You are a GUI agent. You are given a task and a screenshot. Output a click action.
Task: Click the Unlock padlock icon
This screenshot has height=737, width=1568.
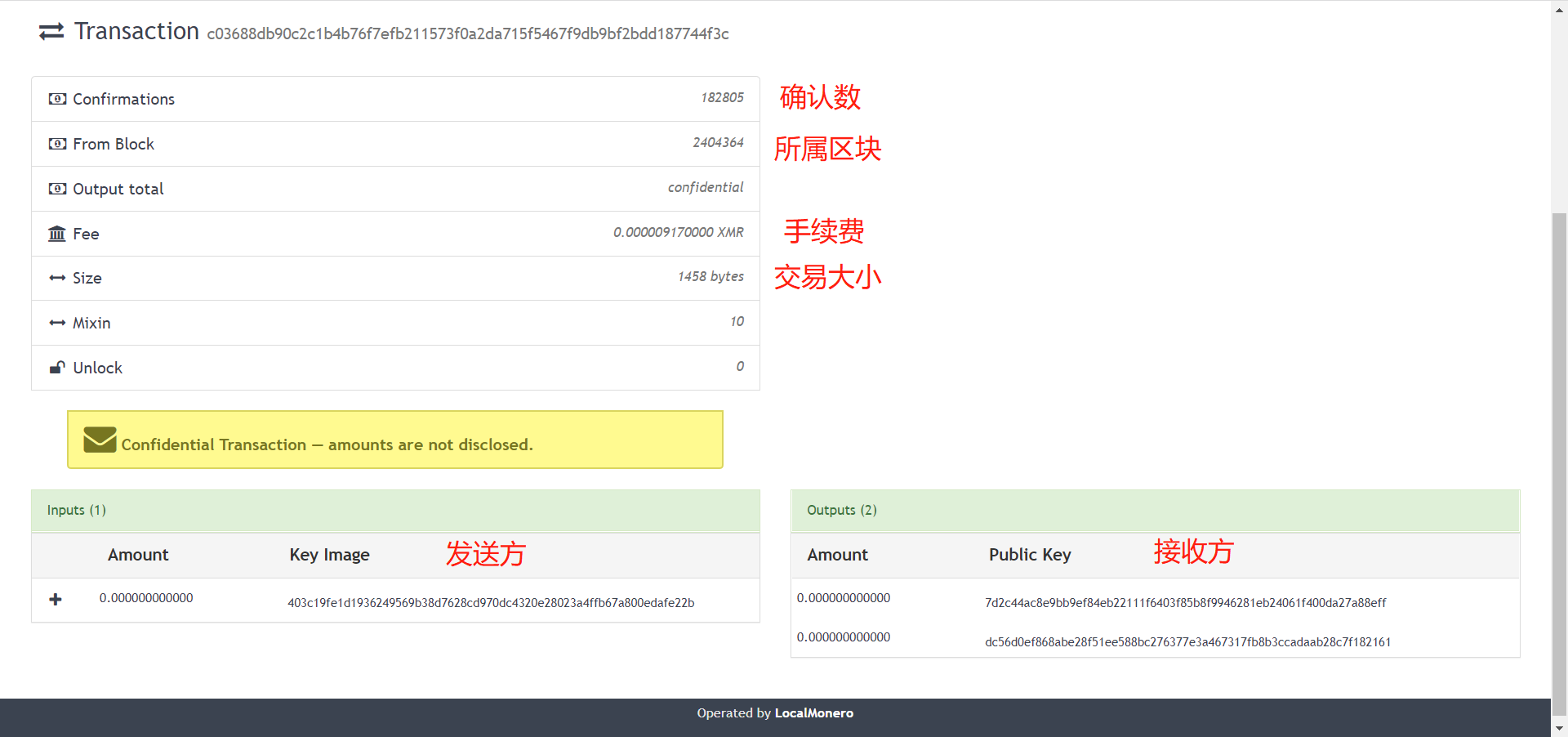(57, 368)
